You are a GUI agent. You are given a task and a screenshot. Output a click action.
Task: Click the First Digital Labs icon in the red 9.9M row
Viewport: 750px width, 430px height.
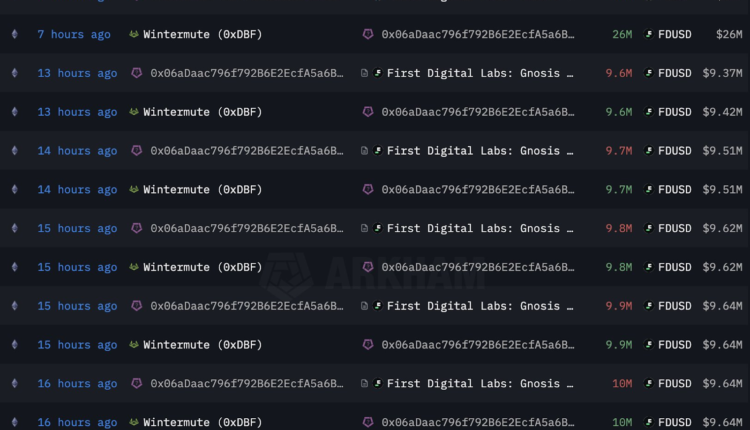pos(378,306)
